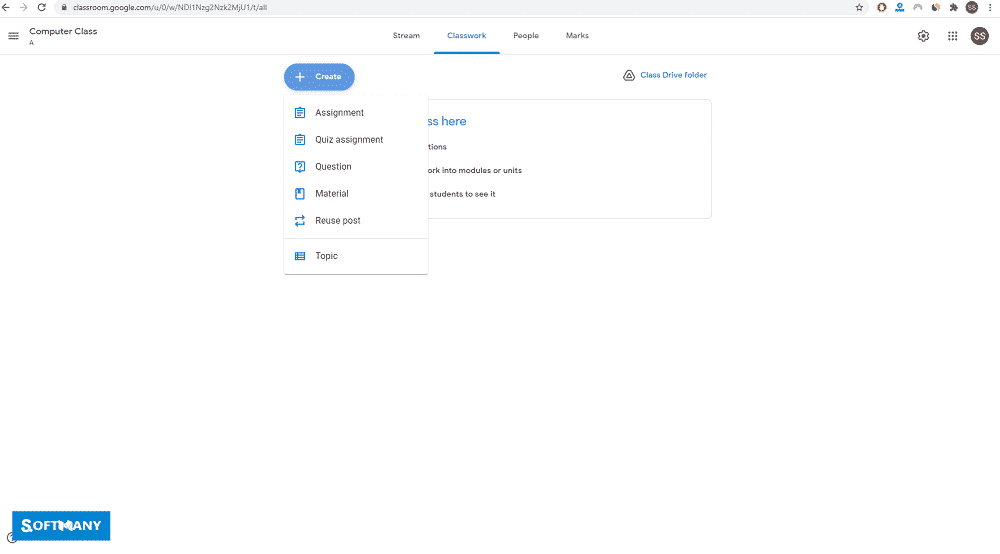This screenshot has width=1000, height=554.
Task: Open the browser extensions puzzle icon
Action: (x=953, y=7)
